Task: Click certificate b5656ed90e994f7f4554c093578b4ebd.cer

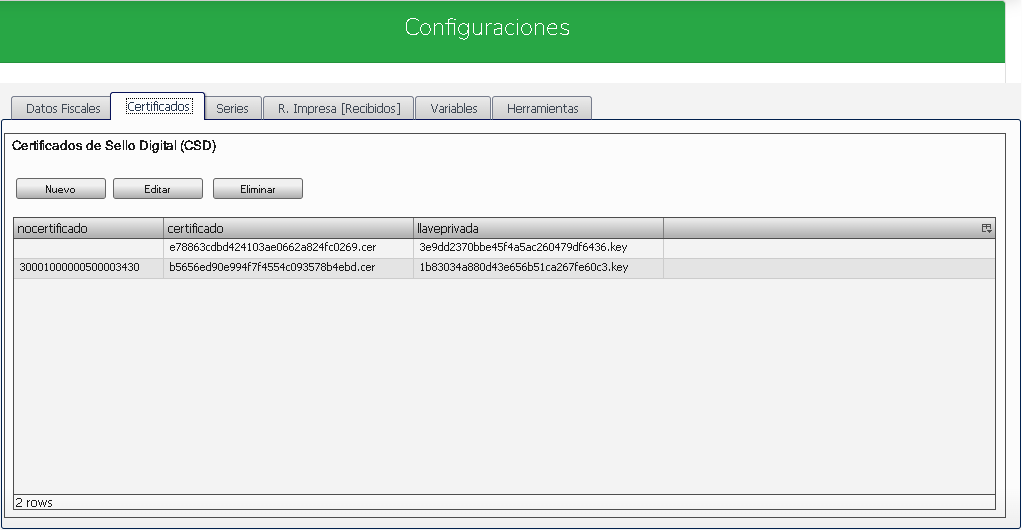Action: [x=272, y=268]
